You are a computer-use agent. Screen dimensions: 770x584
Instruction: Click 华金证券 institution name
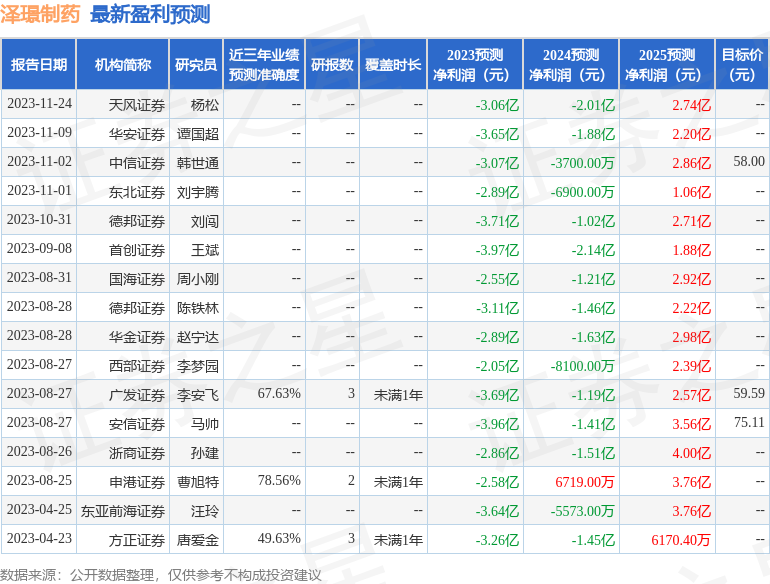137,337
